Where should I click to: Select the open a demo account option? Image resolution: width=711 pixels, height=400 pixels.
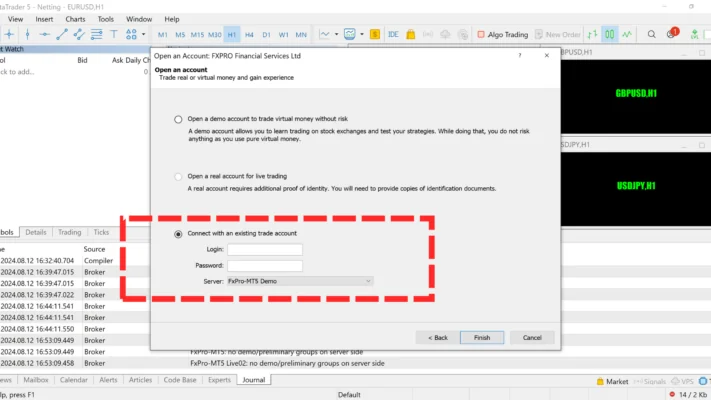click(x=179, y=119)
